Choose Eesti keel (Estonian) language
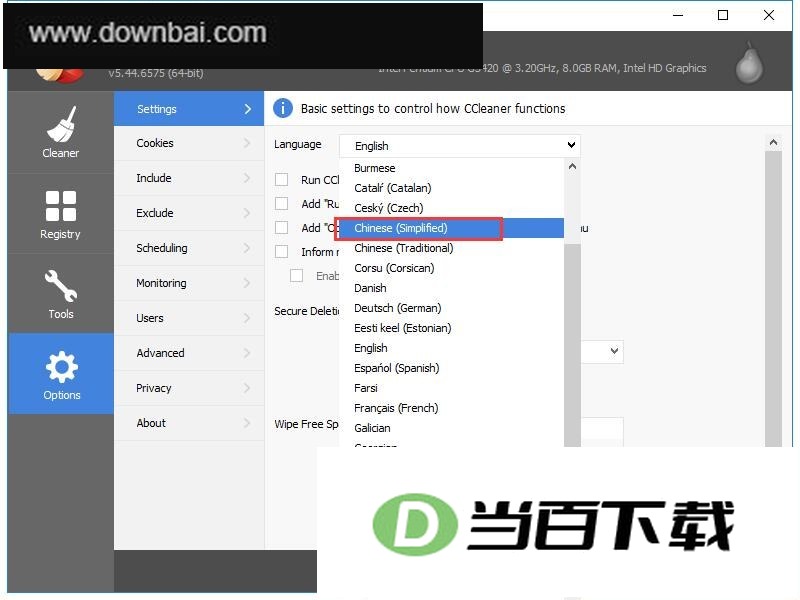Image resolution: width=800 pixels, height=600 pixels. point(452,328)
